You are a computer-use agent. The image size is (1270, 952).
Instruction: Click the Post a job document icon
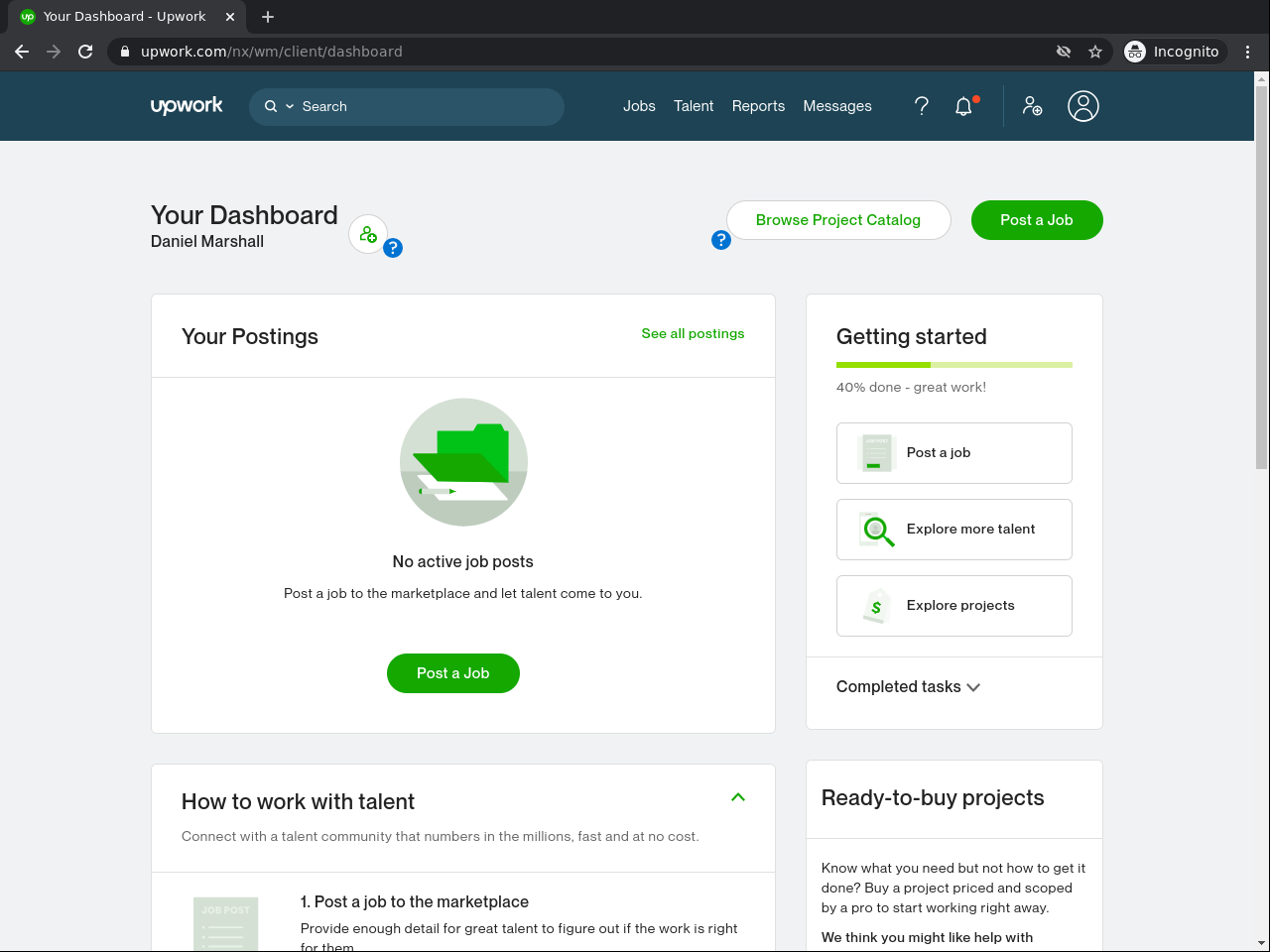point(876,453)
